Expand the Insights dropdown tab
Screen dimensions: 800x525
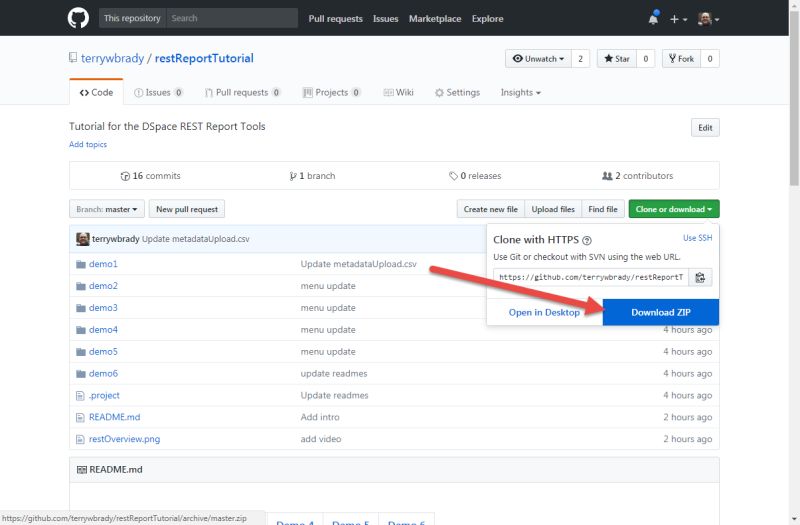[520, 92]
